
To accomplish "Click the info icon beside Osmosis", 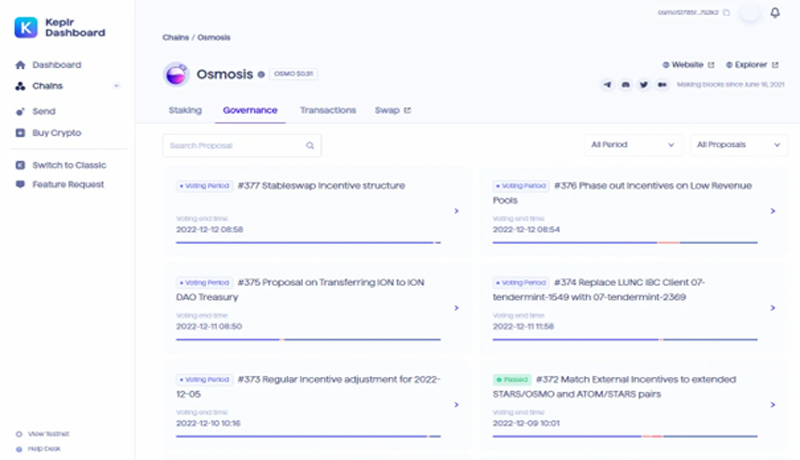I will click(x=261, y=74).
